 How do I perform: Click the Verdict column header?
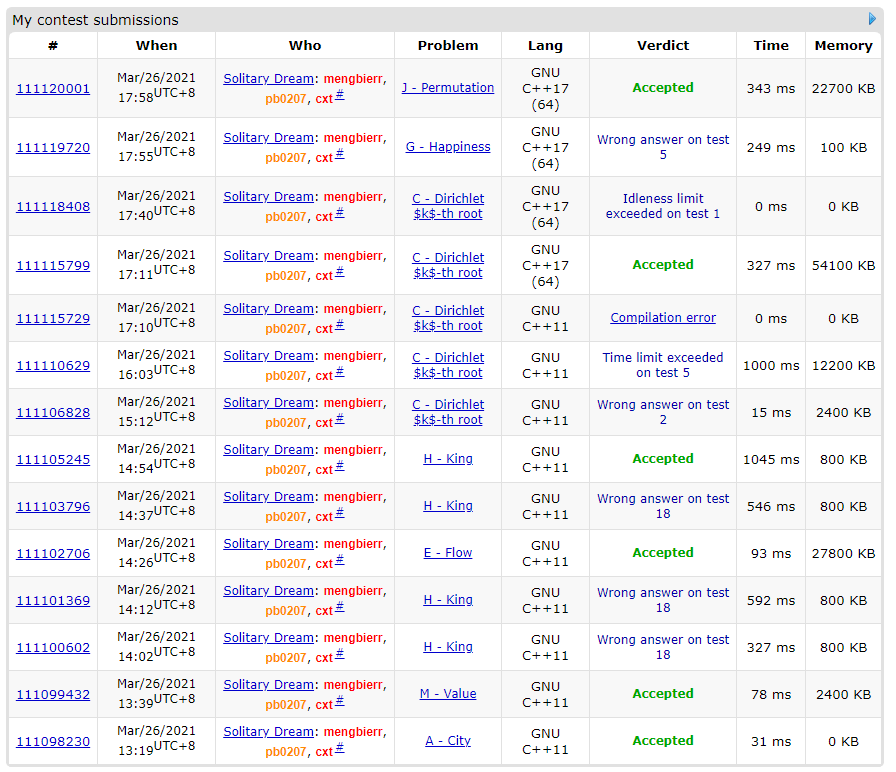coord(663,45)
